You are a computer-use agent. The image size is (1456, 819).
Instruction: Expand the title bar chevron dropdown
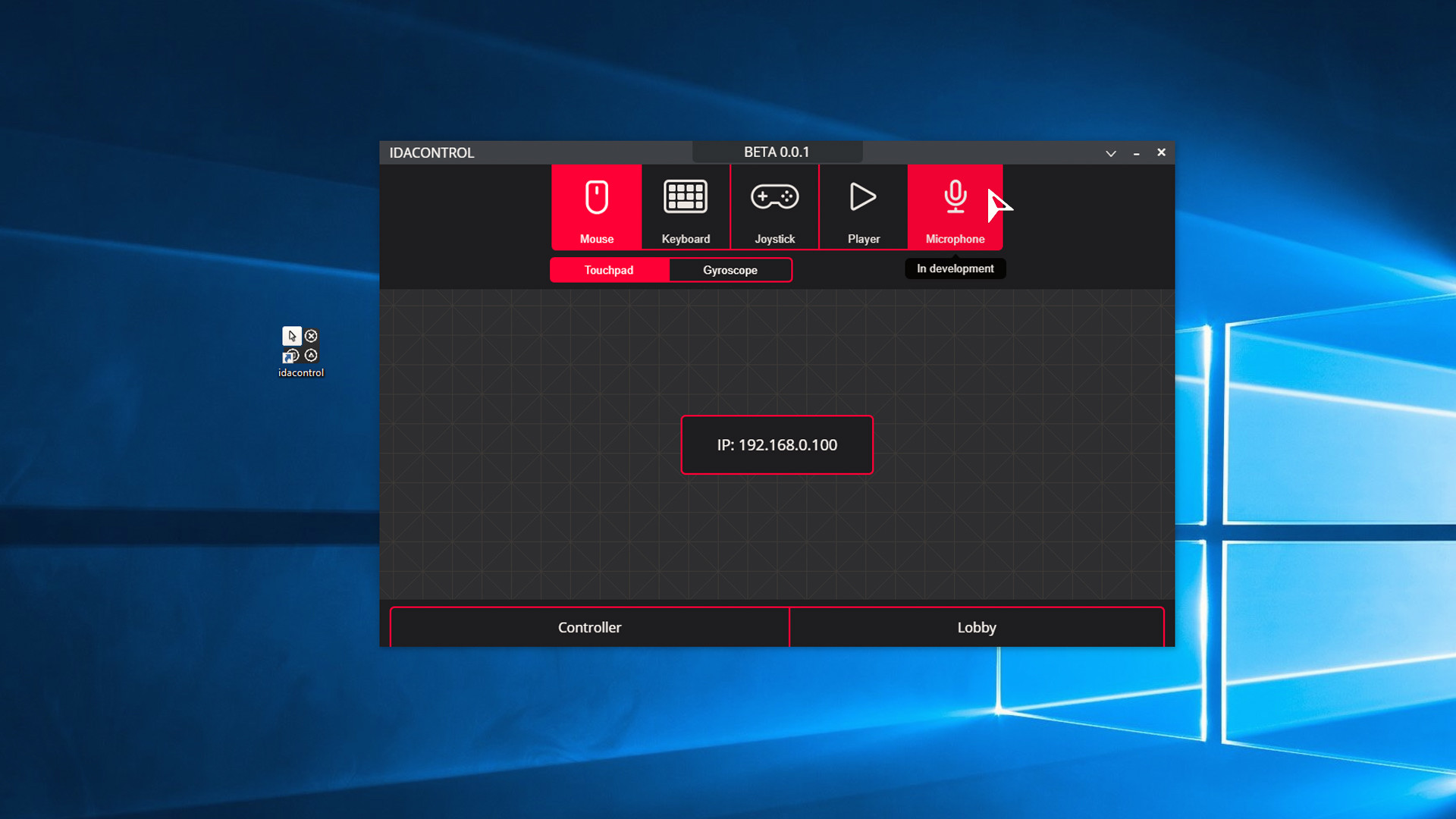point(1111,153)
